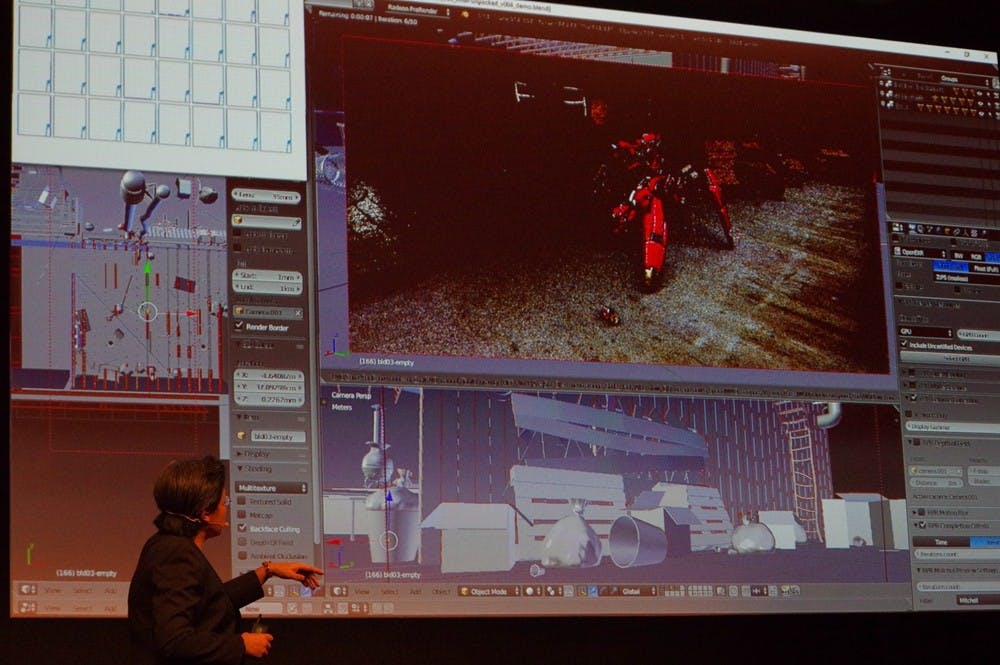Click the camera.001 object field in Depth of Field

click(936, 471)
